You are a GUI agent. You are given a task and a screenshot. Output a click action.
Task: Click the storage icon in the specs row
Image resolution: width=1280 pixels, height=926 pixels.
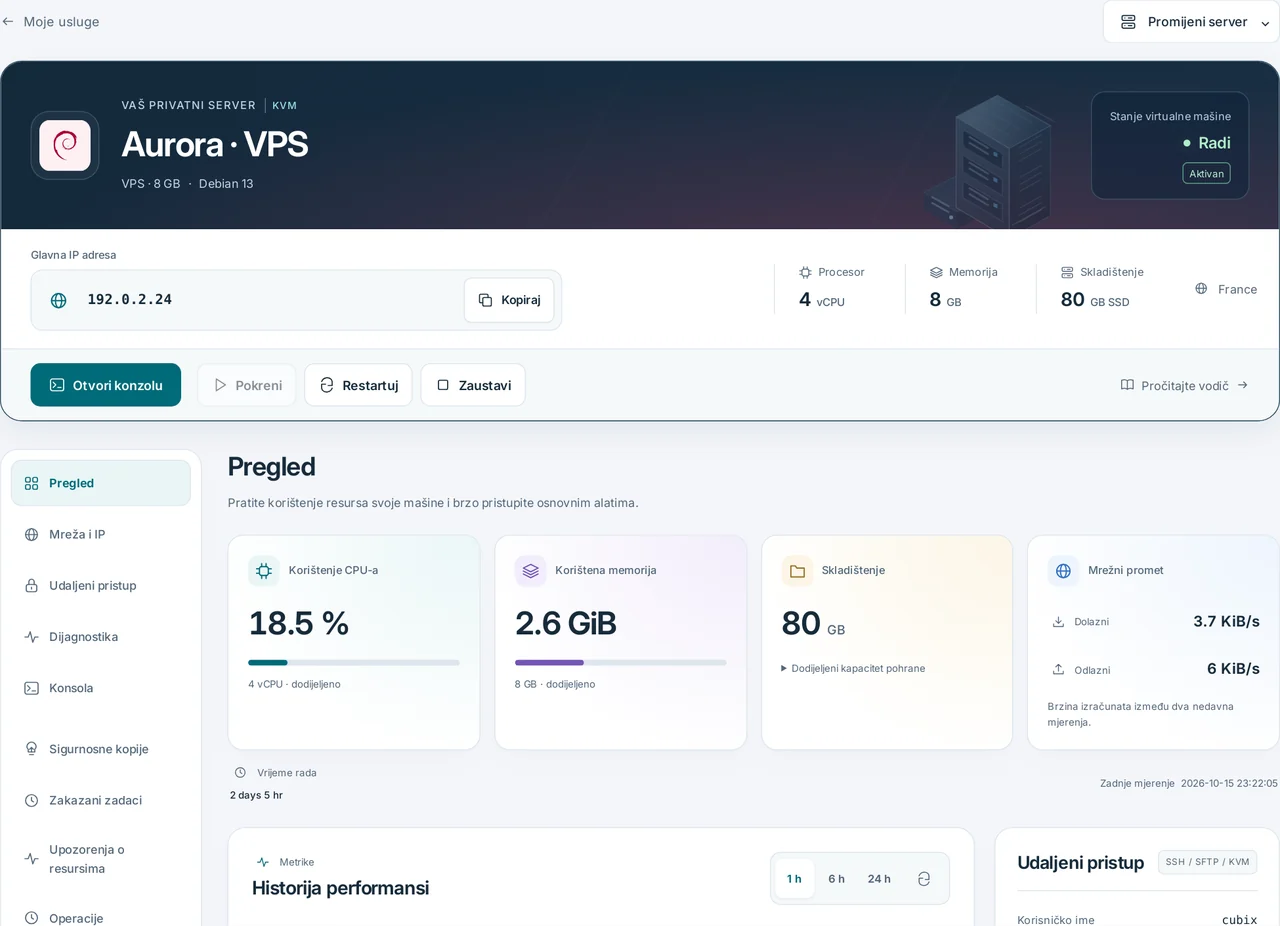point(1067,272)
